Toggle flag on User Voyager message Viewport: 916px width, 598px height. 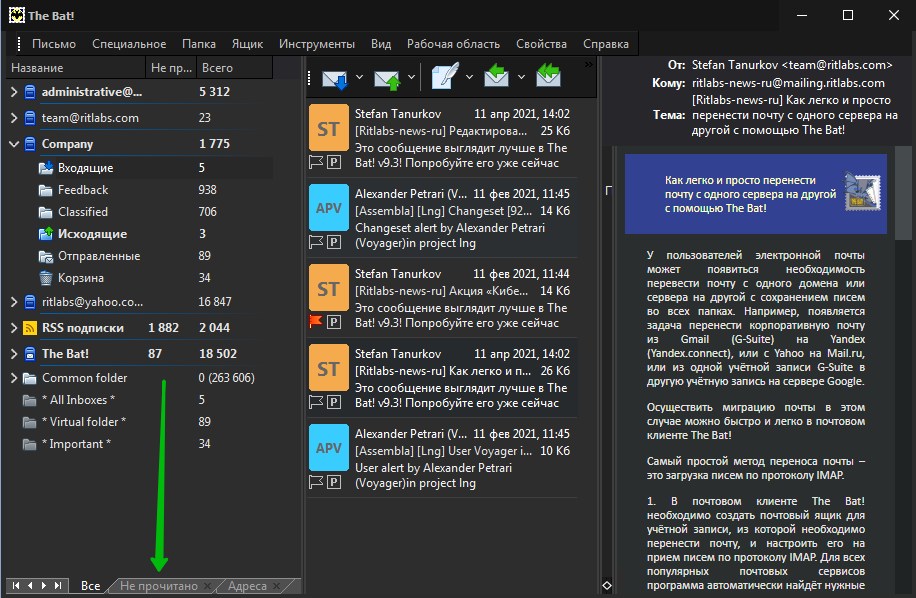(x=316, y=482)
